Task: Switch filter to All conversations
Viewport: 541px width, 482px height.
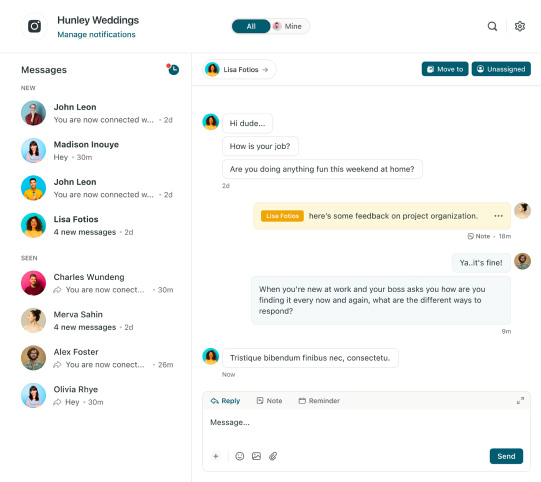Action: coord(251,26)
